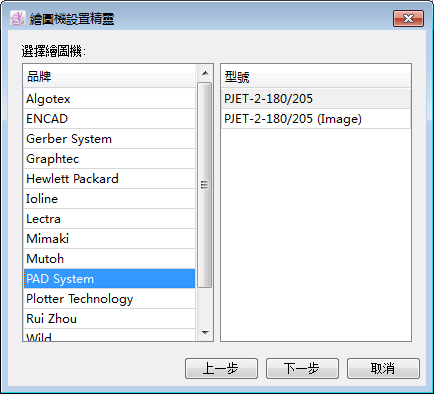Choose Plotter Technology brand

109,299
